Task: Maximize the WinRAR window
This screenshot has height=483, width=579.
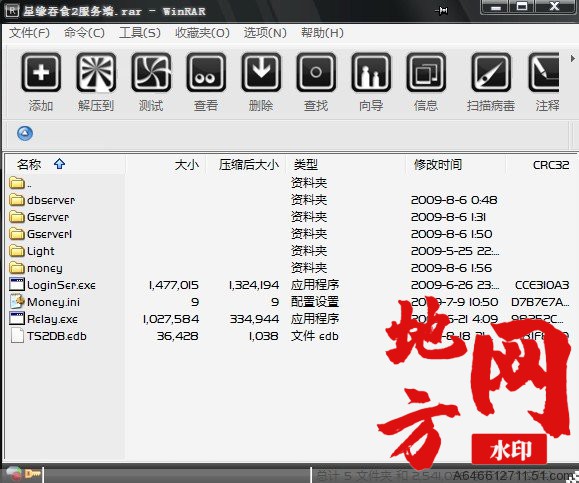Action: click(521, 7)
